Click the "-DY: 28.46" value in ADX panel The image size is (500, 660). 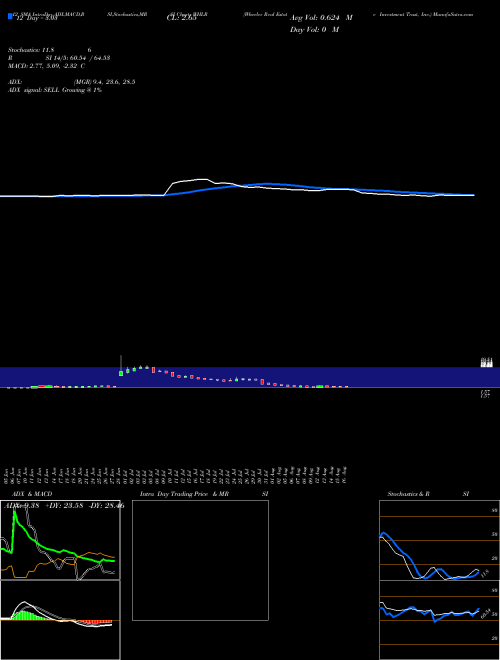[x=106, y=506]
